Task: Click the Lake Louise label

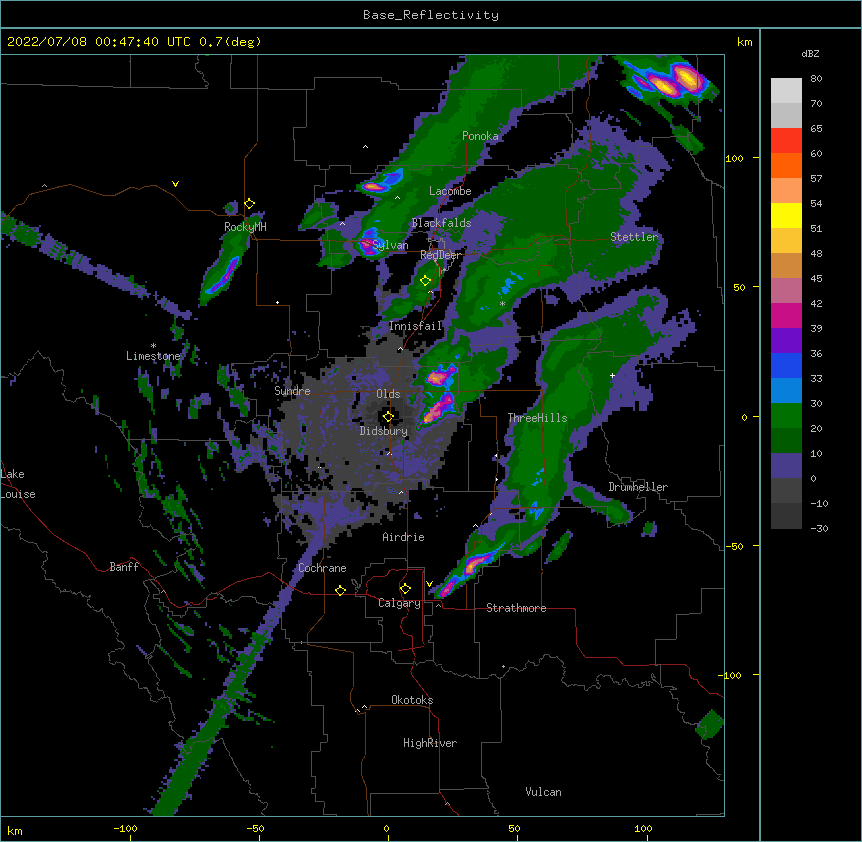Action: tap(16, 484)
